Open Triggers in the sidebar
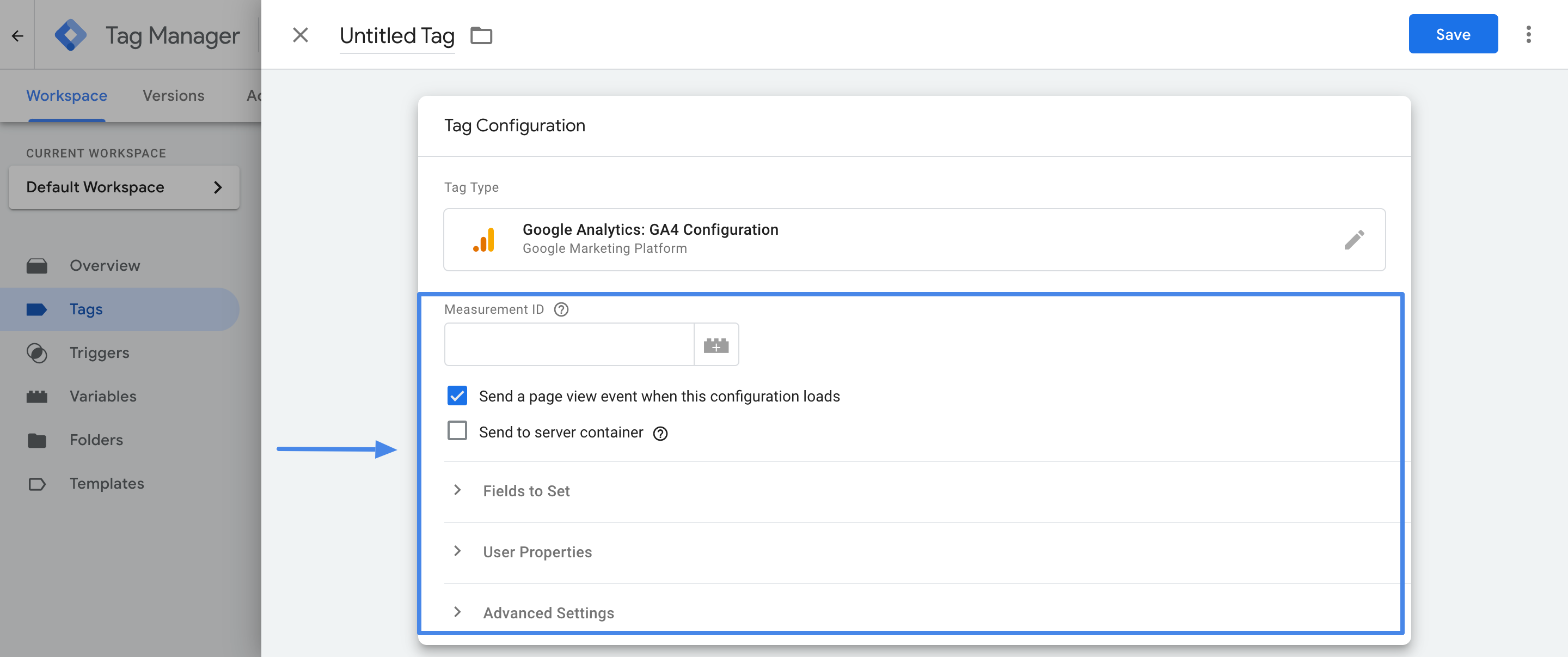 99,352
